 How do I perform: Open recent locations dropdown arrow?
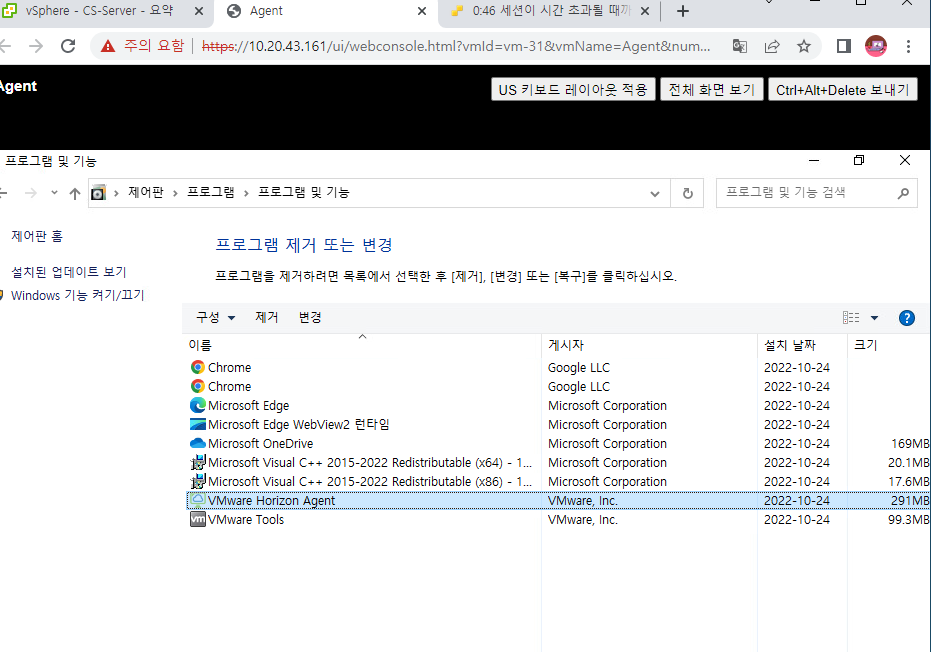pyautogui.click(x=54, y=192)
